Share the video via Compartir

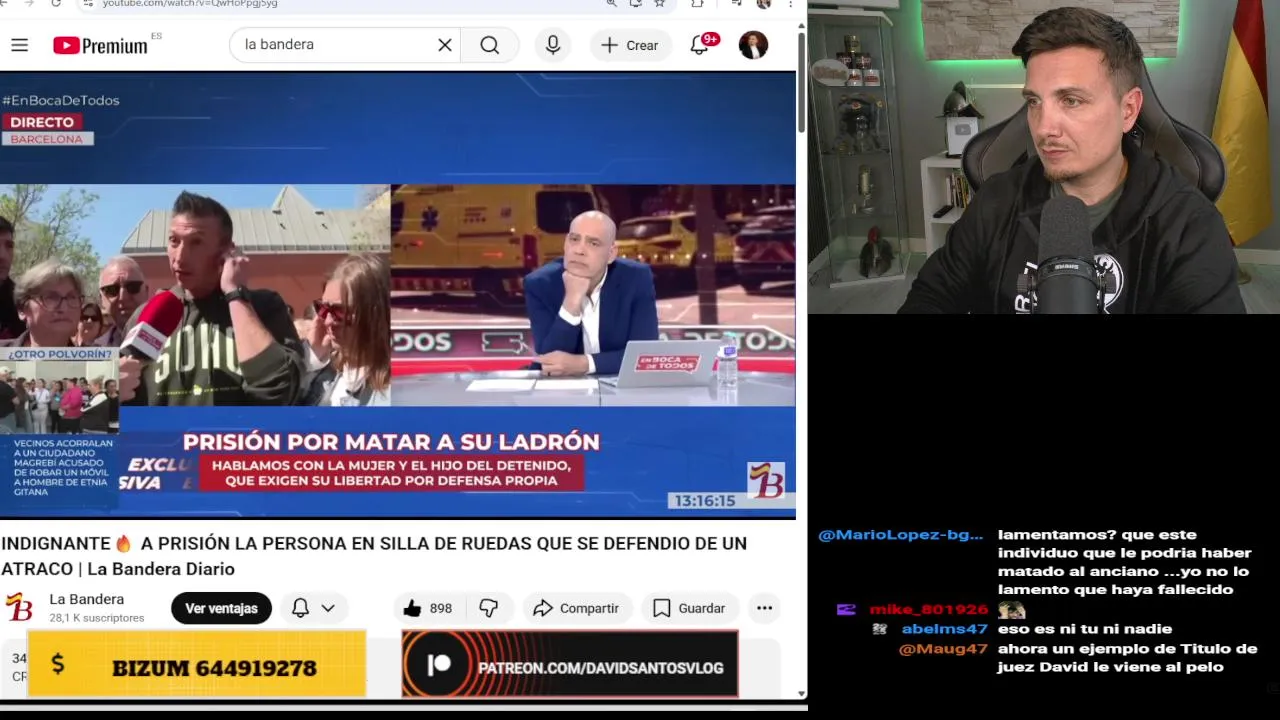click(x=576, y=608)
